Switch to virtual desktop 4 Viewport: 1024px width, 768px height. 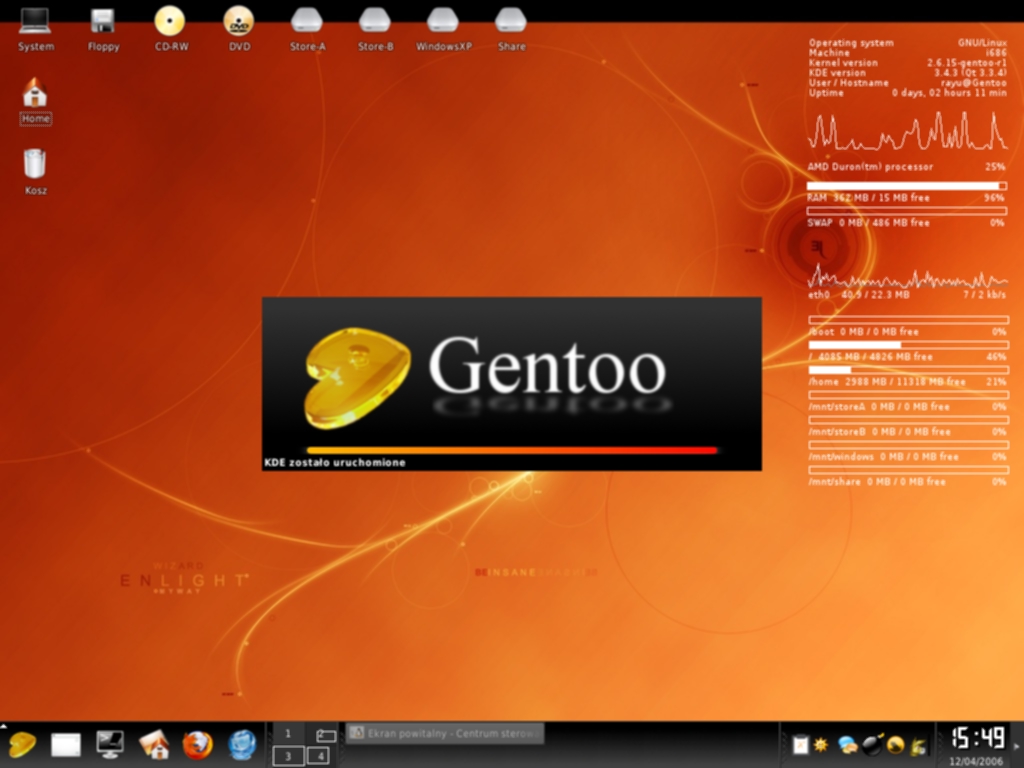pyautogui.click(x=321, y=756)
